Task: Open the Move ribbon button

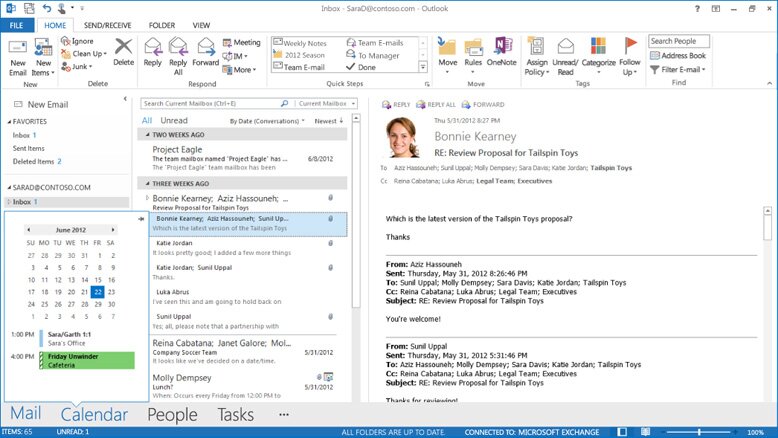Action: pyautogui.click(x=448, y=57)
